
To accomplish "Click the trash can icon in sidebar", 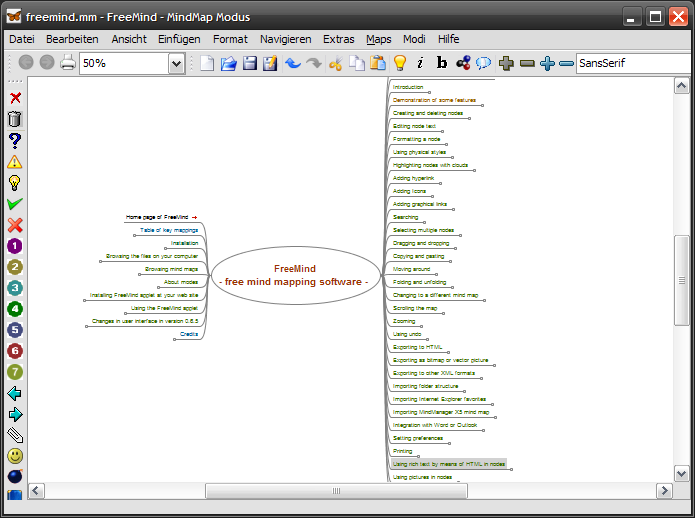I will pyautogui.click(x=14, y=119).
